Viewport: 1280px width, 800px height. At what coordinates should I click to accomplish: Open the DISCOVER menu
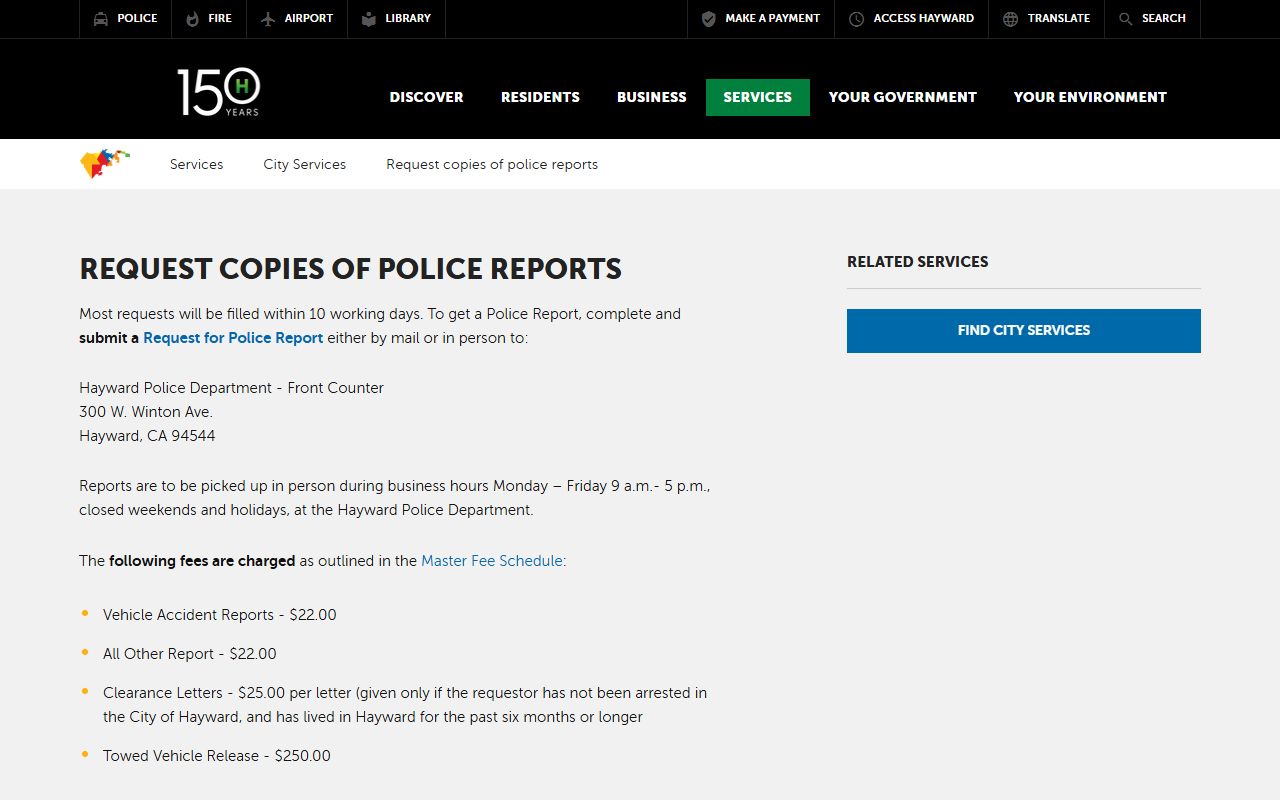(x=427, y=97)
